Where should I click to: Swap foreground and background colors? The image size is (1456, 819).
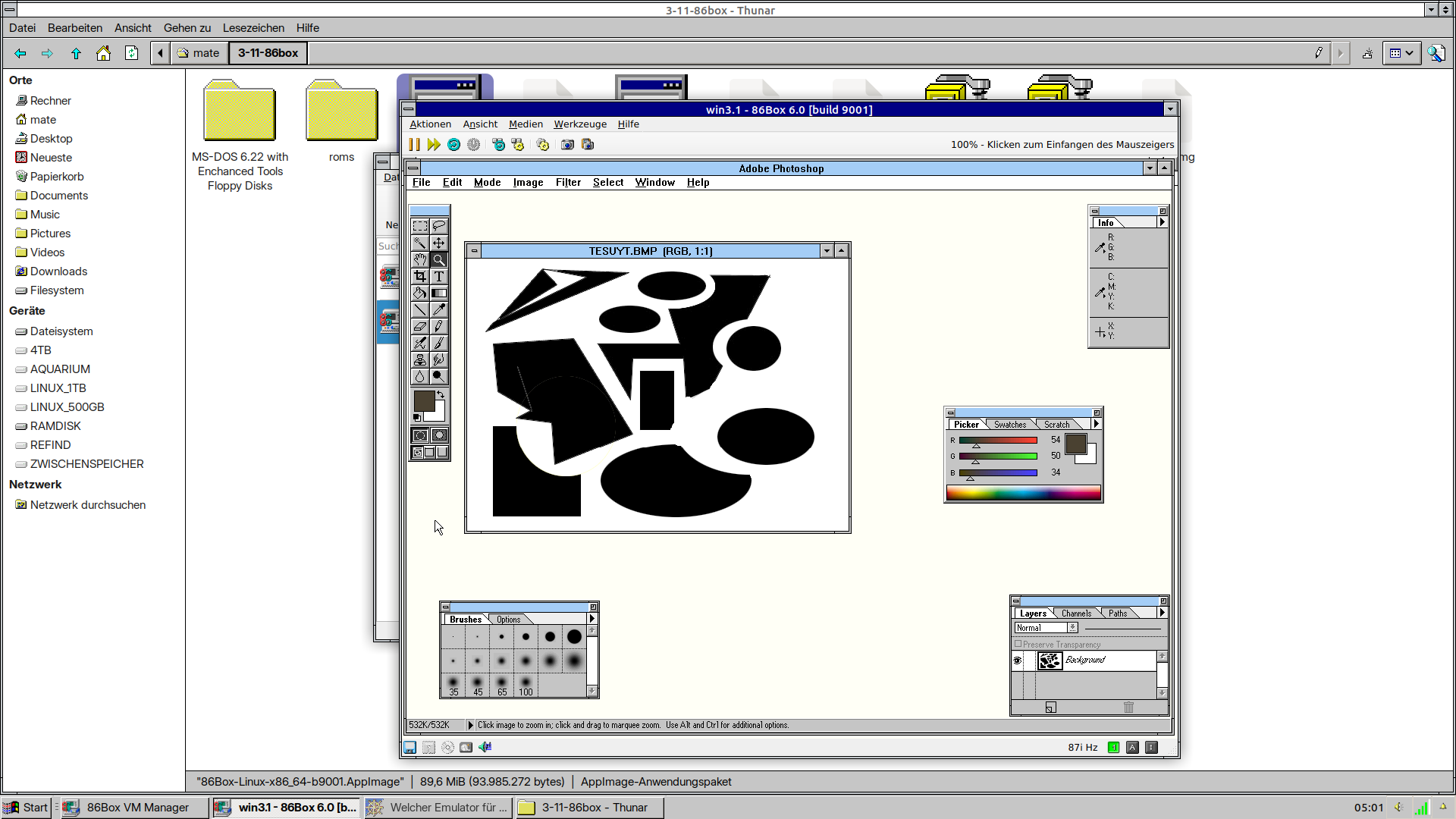click(441, 394)
